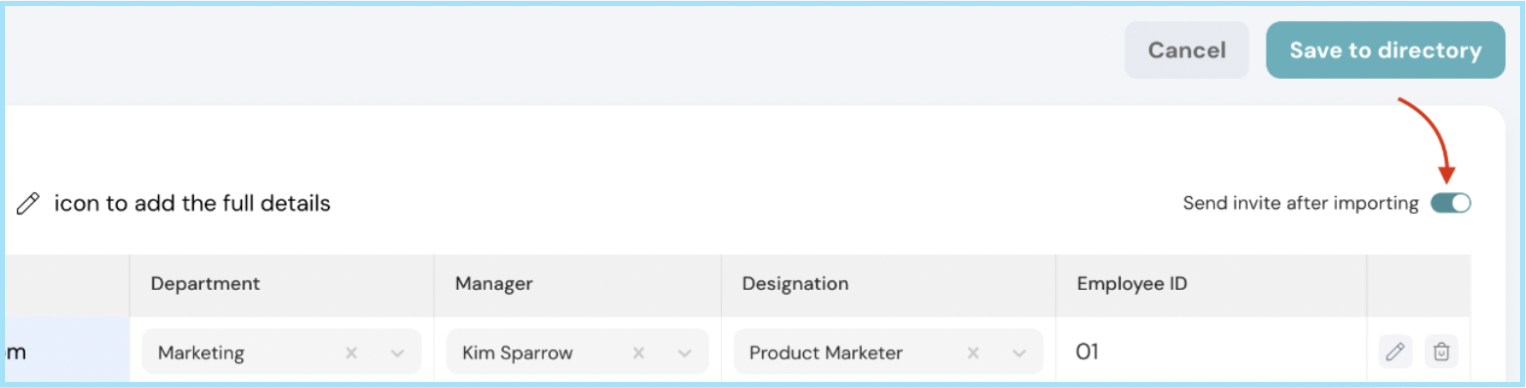Clear the Product Marketer designation selection
The height and width of the screenshot is (388, 1526).
coord(973,353)
